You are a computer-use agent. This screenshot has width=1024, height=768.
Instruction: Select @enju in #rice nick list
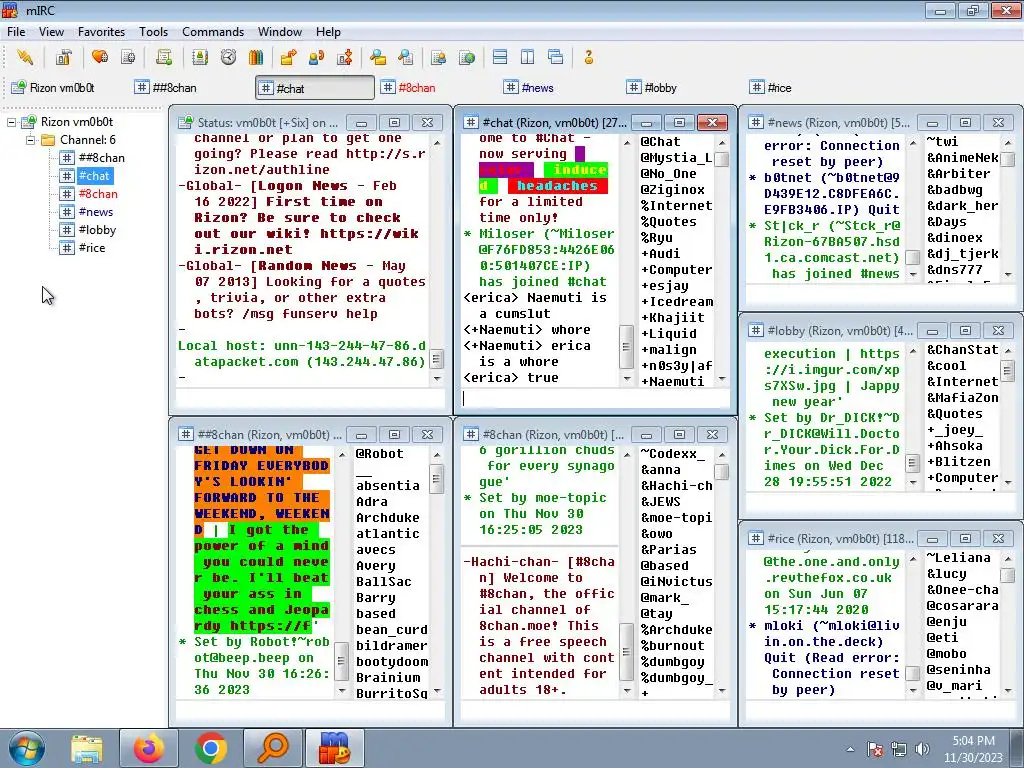[947, 622]
